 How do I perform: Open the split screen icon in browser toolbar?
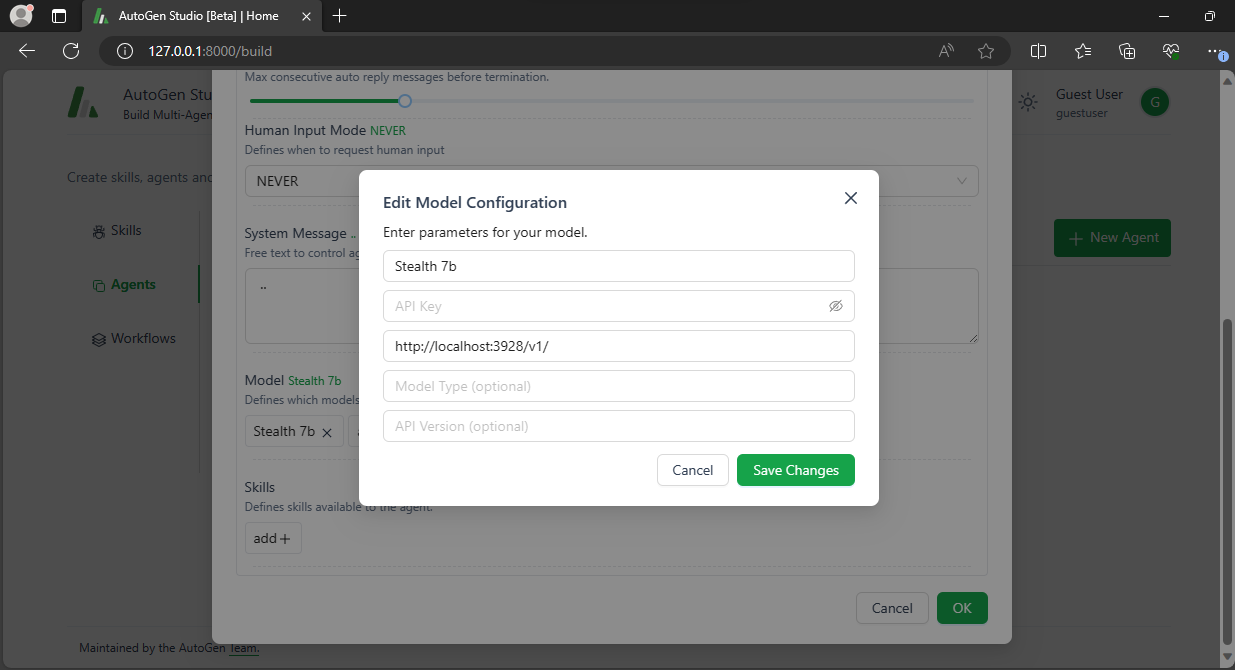click(1039, 51)
